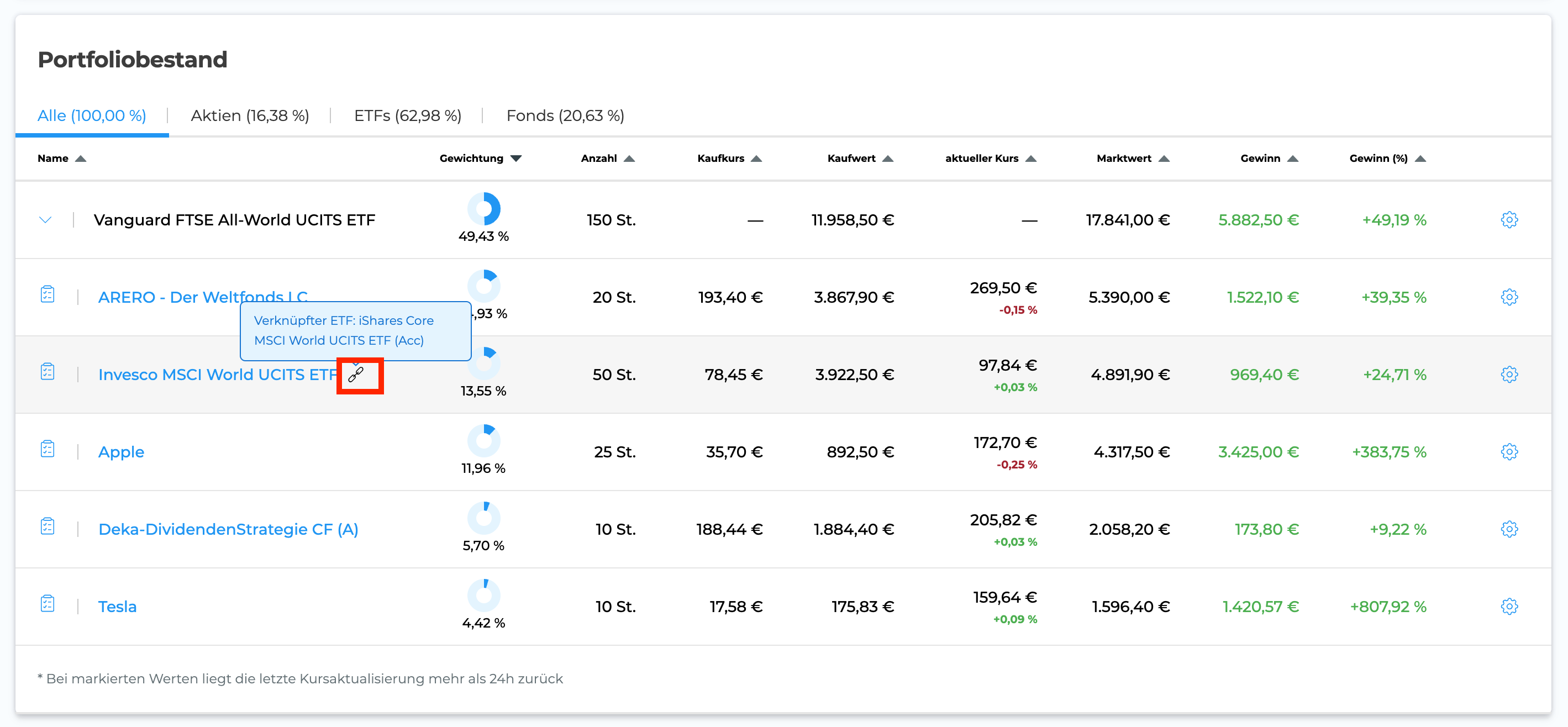
Task: Click Vanguard gain 5.882,50 €
Action: pos(1259,220)
